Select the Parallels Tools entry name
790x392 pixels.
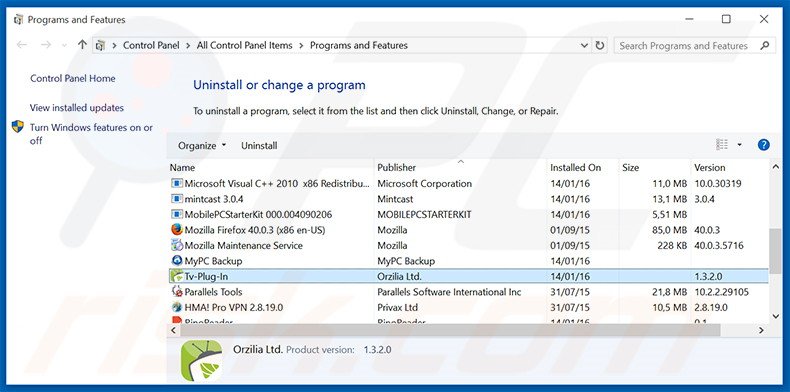click(214, 292)
